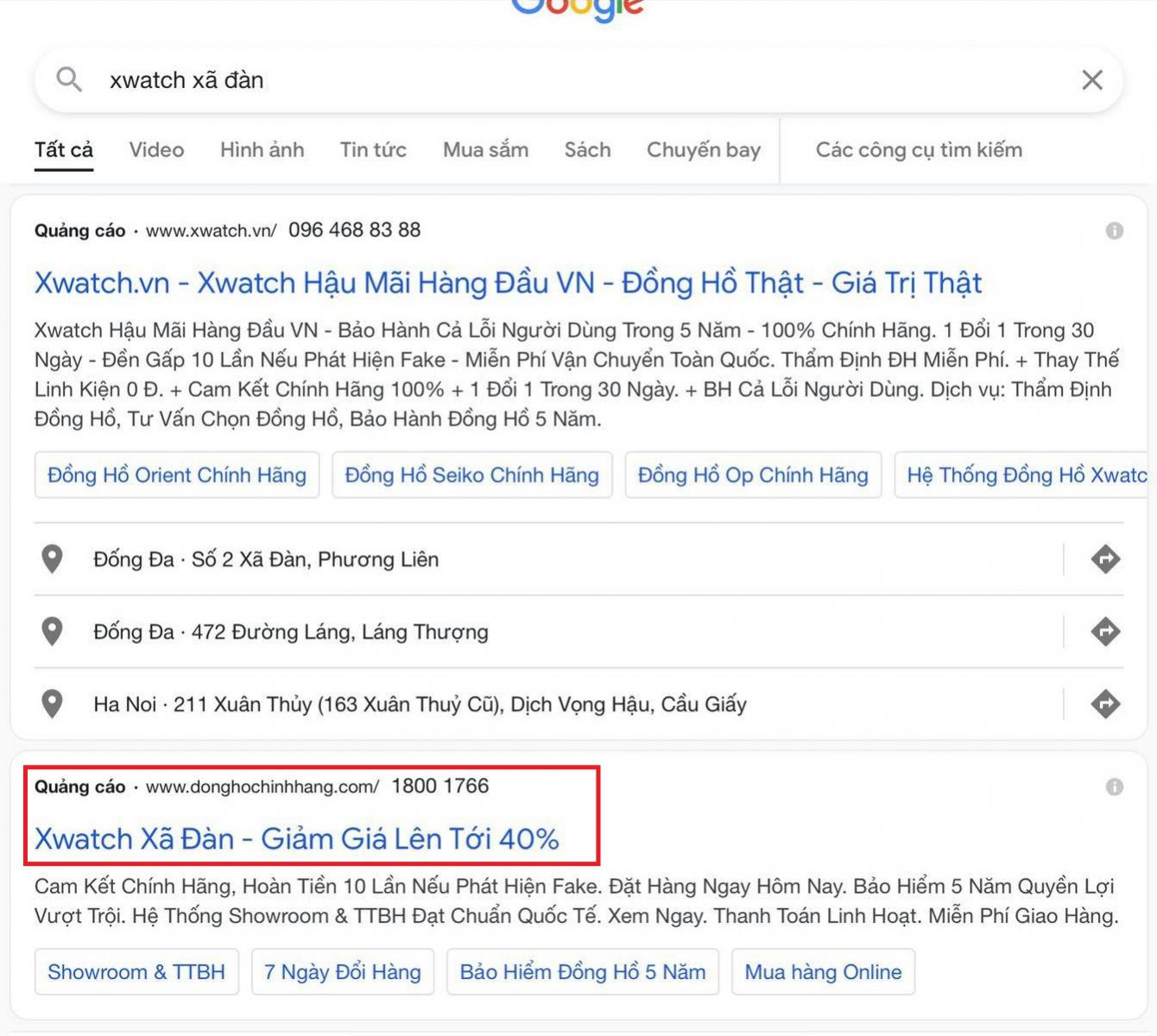Click location pin for Số 2 Xã Đàn
The width and height of the screenshot is (1157, 1036).
pos(53,559)
